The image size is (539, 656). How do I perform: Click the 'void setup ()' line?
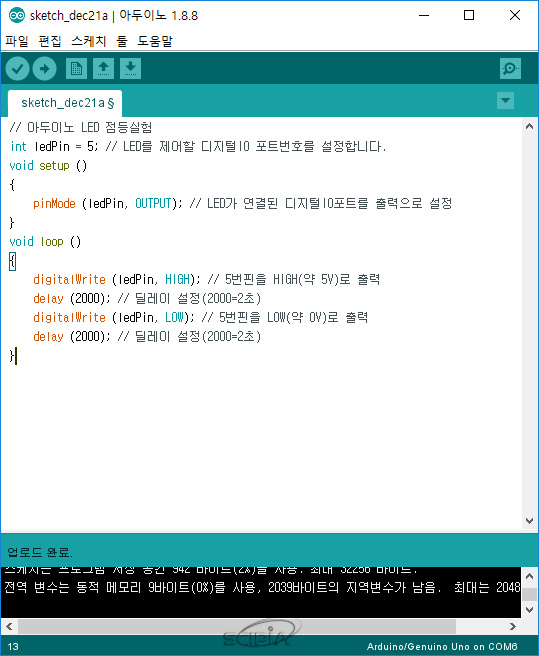(x=48, y=166)
